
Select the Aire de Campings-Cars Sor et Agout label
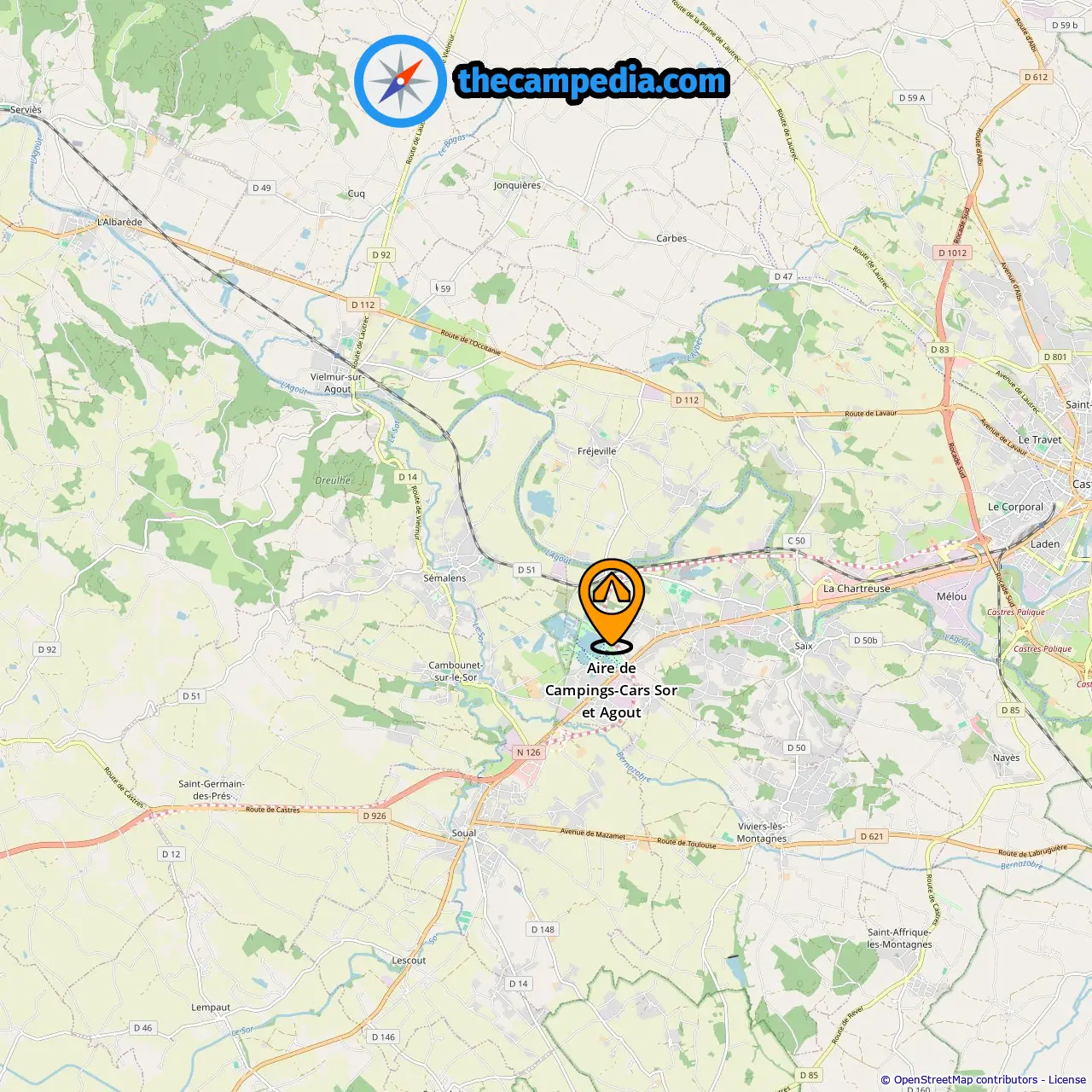tap(611, 690)
